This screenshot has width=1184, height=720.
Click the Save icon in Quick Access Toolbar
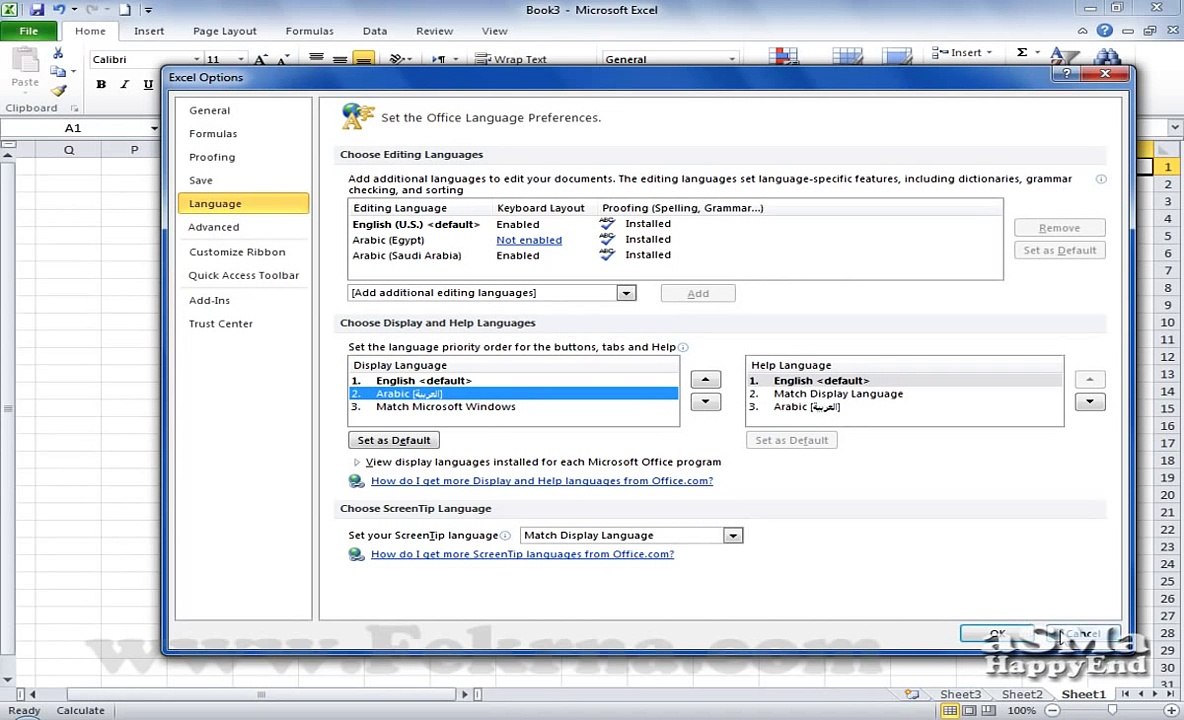tap(36, 10)
